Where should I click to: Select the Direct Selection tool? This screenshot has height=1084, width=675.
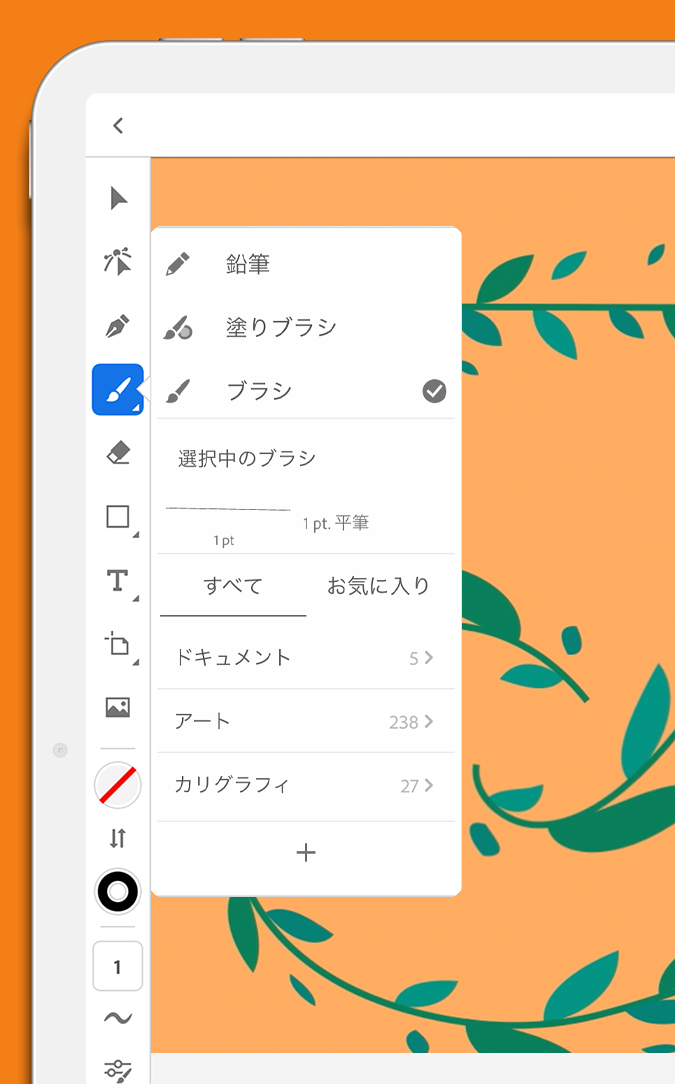click(118, 261)
